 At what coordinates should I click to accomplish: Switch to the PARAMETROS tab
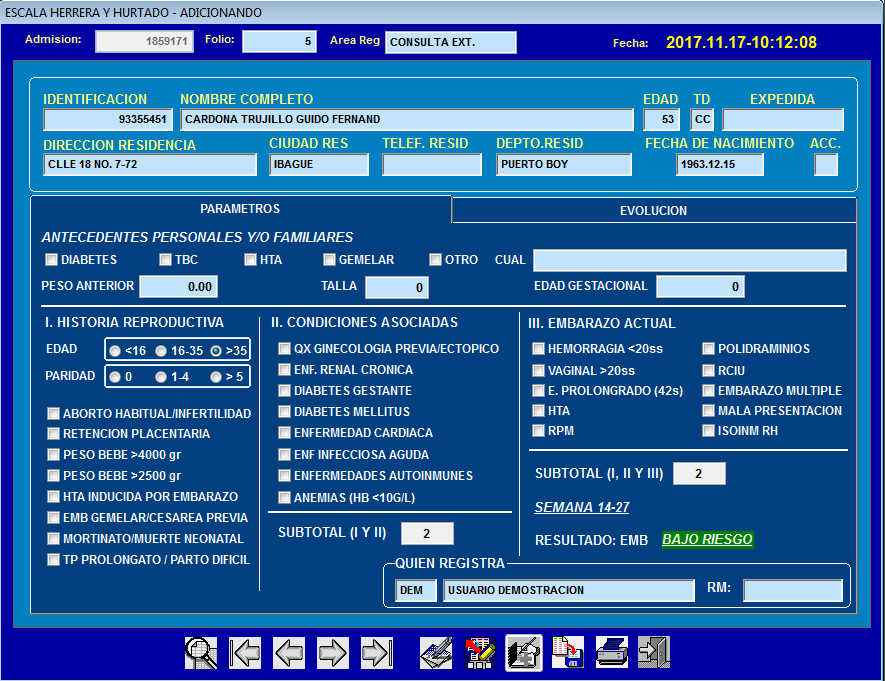point(240,209)
